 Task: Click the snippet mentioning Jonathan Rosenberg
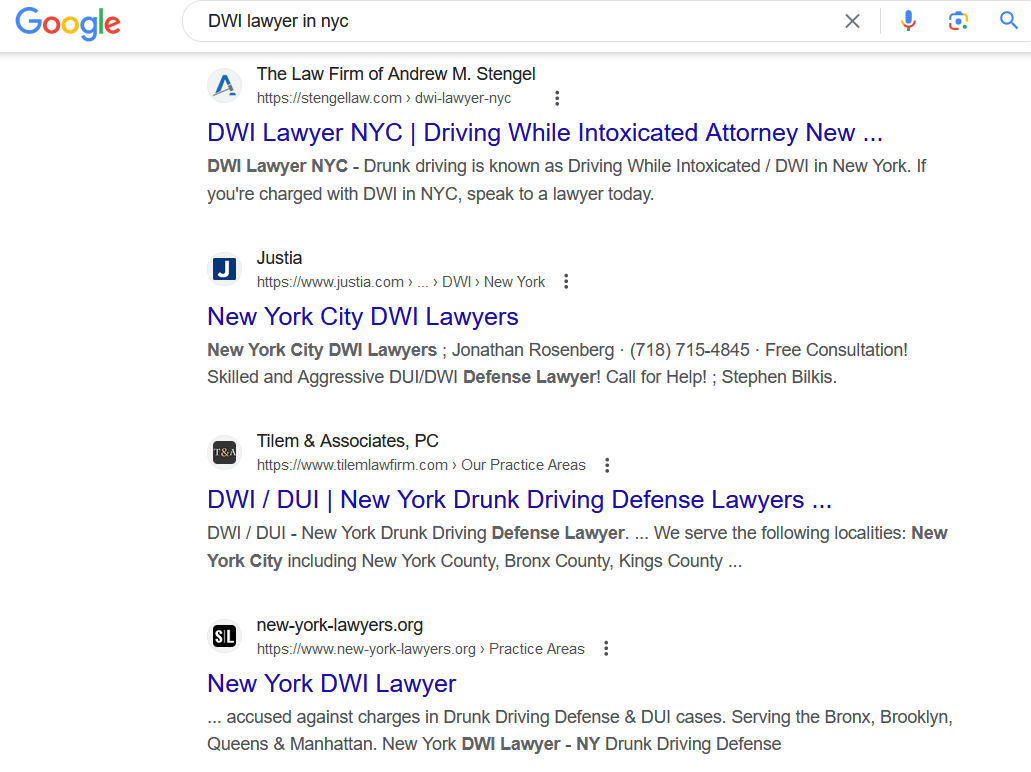click(558, 364)
